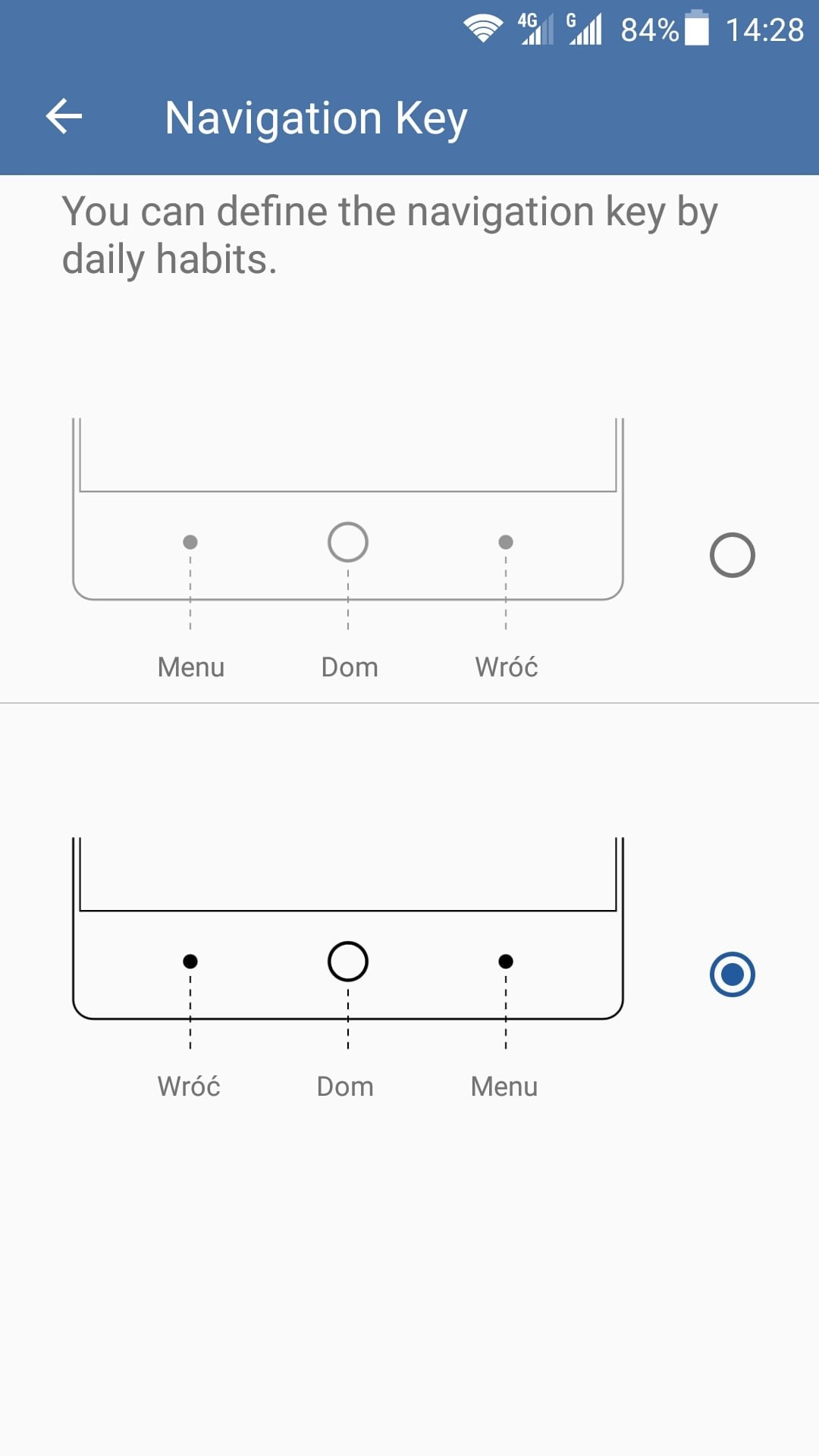Tap the 84% battery percentage text
This screenshot has height=1456, width=819.
point(650,30)
